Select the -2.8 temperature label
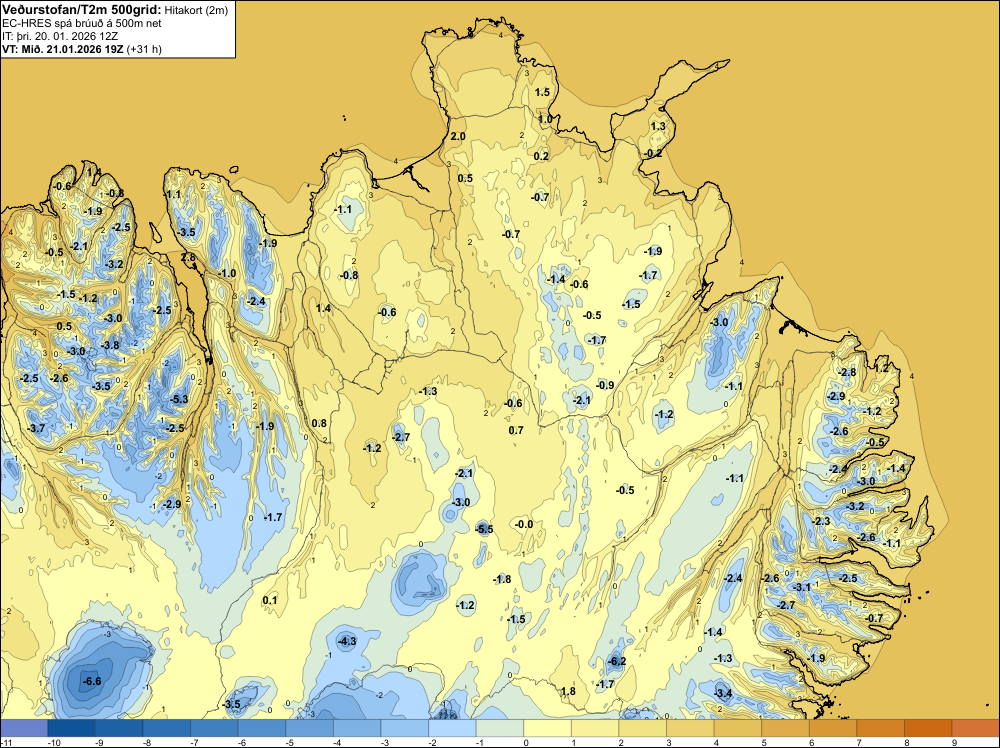Screen dimensions: 1000x748 847,372
